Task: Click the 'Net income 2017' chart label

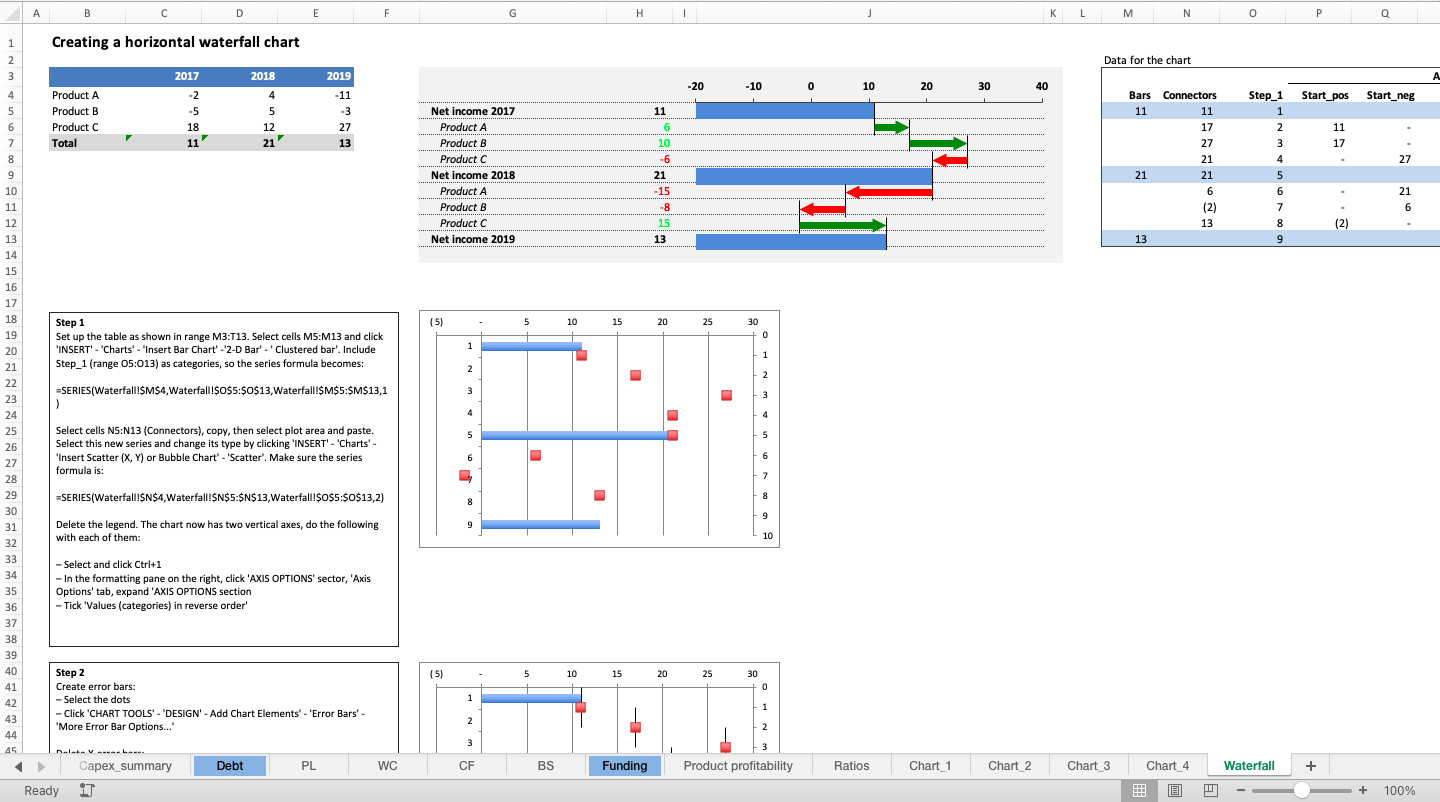Action: click(473, 111)
